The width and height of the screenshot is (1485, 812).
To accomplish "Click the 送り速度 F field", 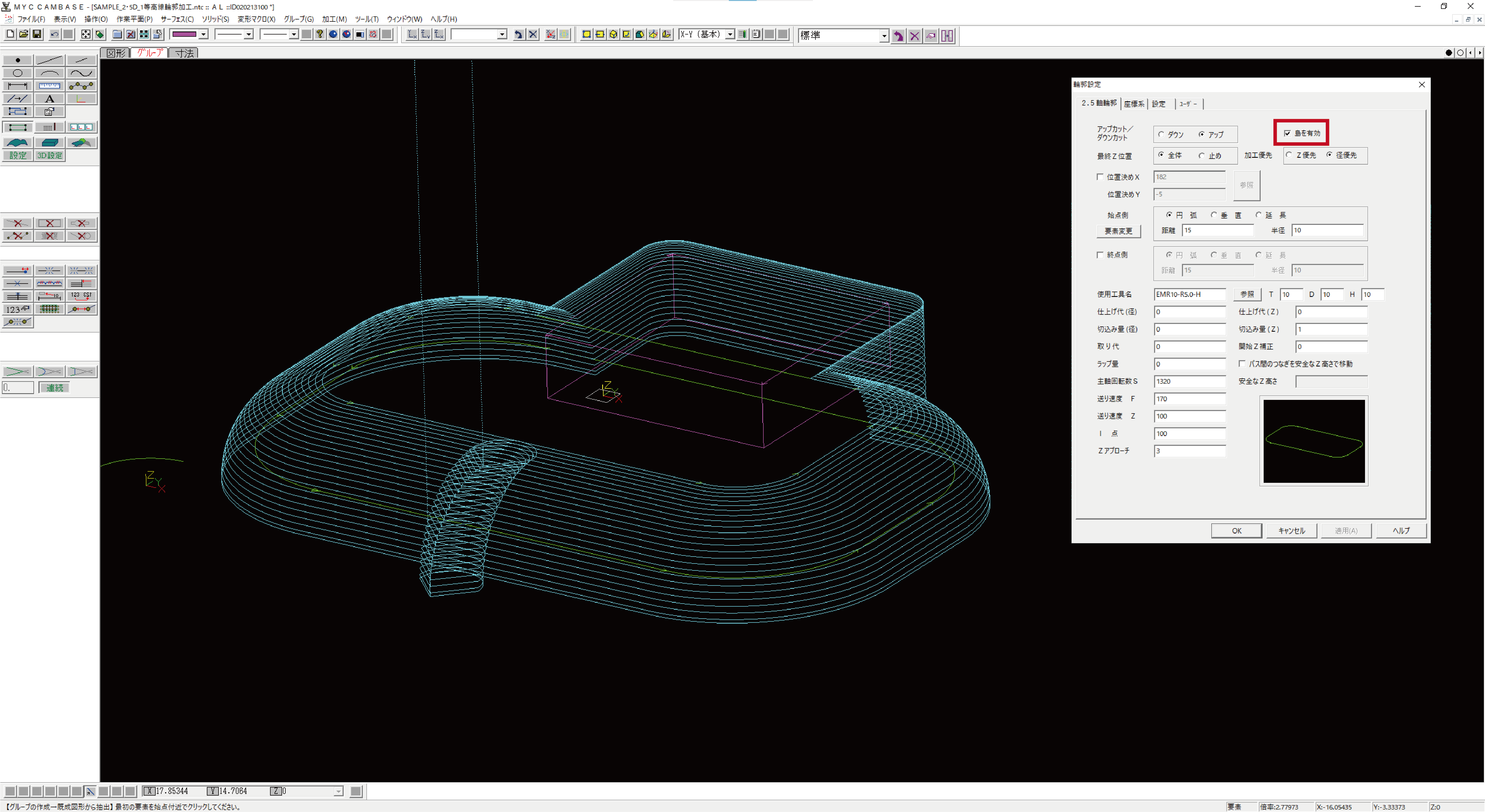I will tap(1189, 399).
